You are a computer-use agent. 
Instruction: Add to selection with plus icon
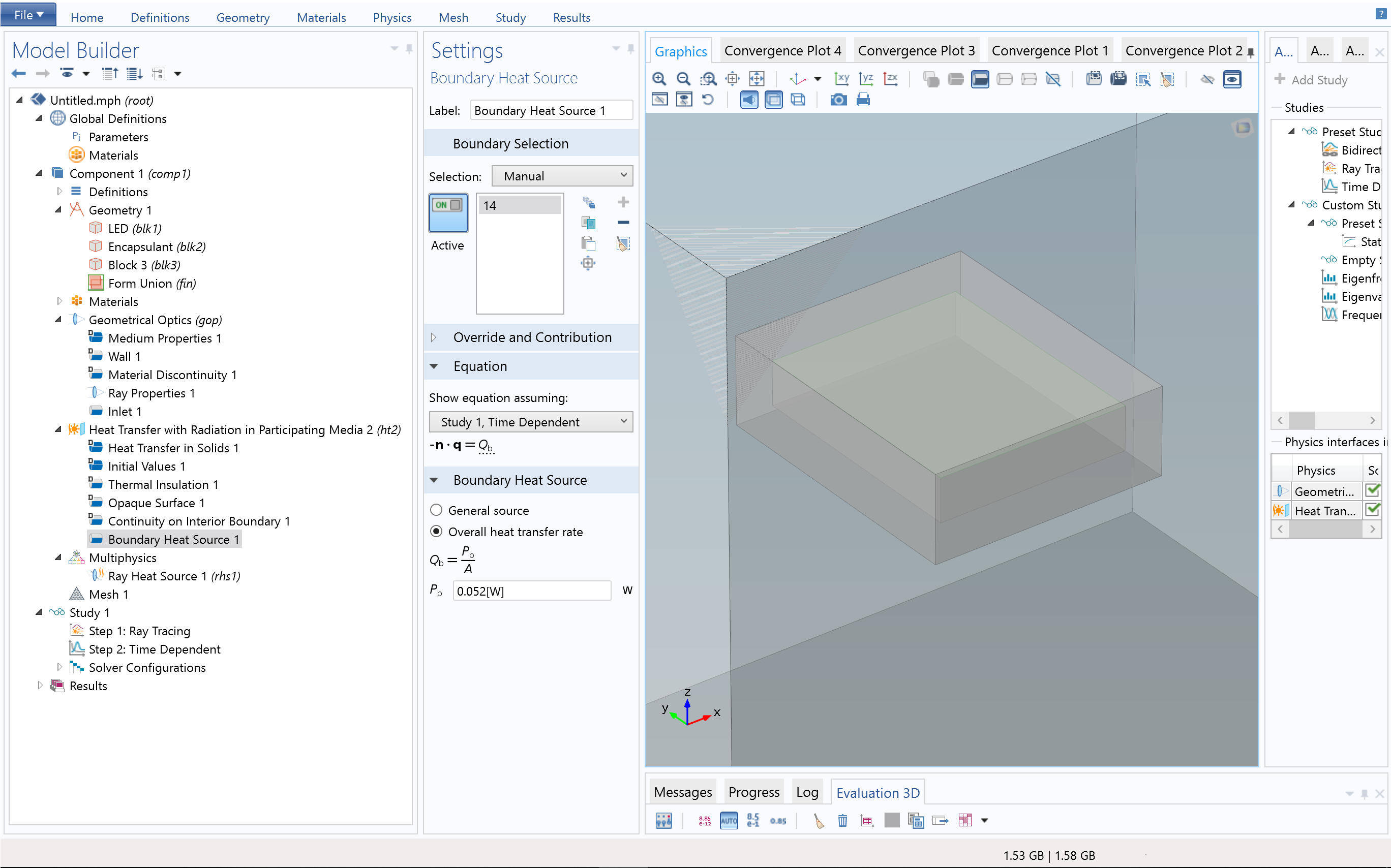(x=623, y=202)
